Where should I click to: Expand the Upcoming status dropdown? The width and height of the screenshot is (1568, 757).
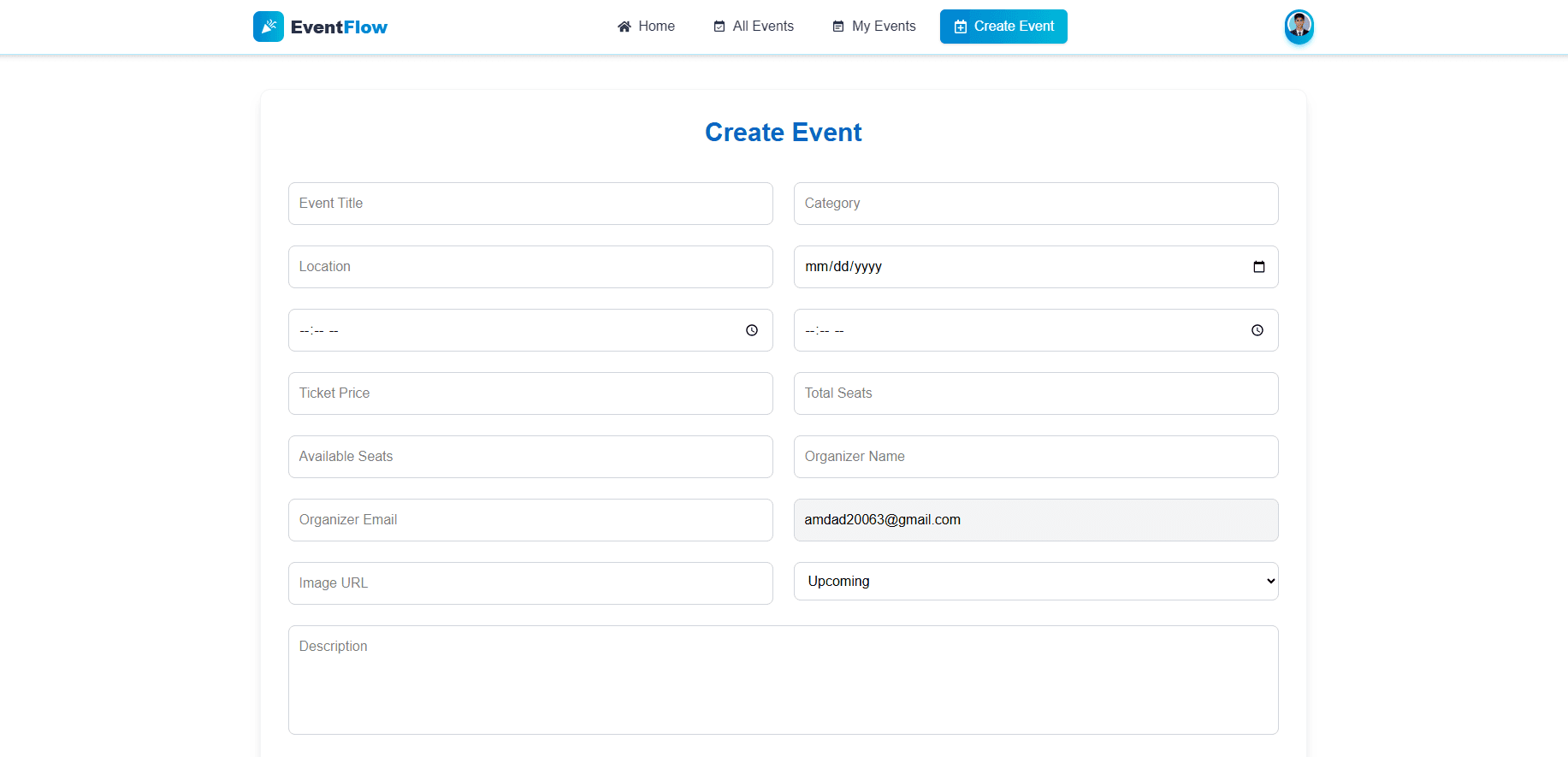tap(1036, 582)
